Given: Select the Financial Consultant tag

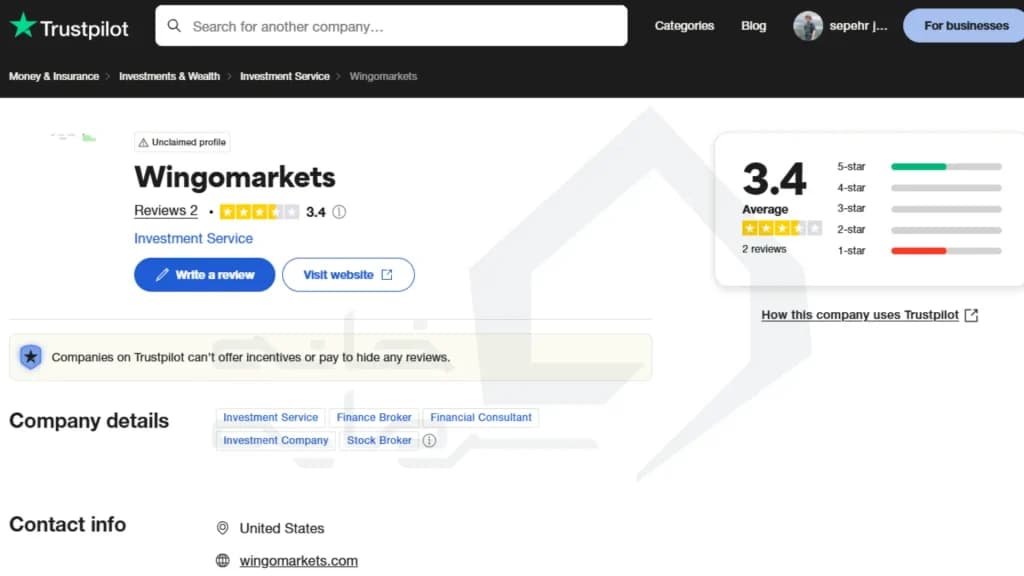Looking at the screenshot, I should click(x=481, y=417).
